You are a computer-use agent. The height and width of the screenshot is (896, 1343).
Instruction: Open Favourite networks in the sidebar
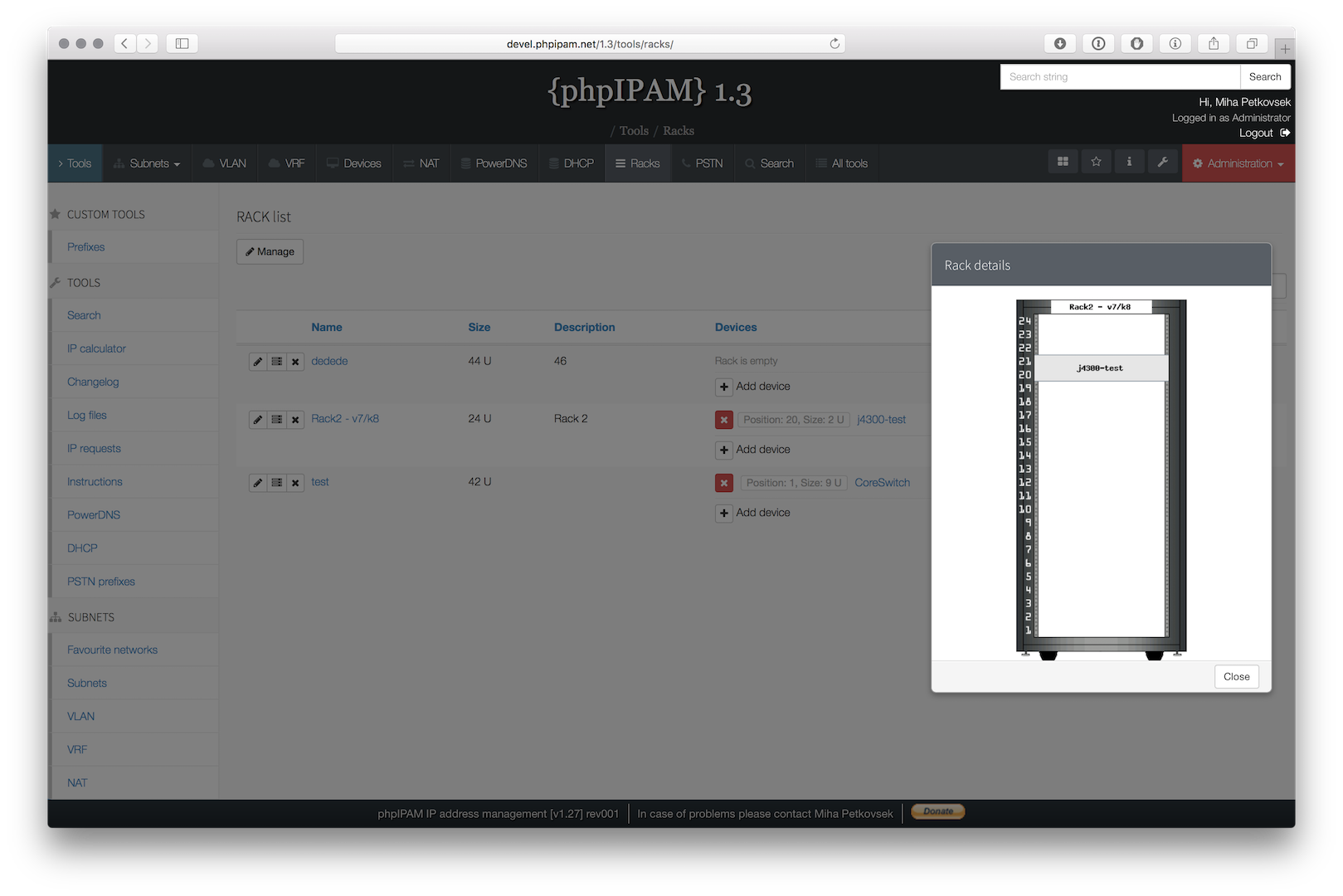click(x=112, y=650)
